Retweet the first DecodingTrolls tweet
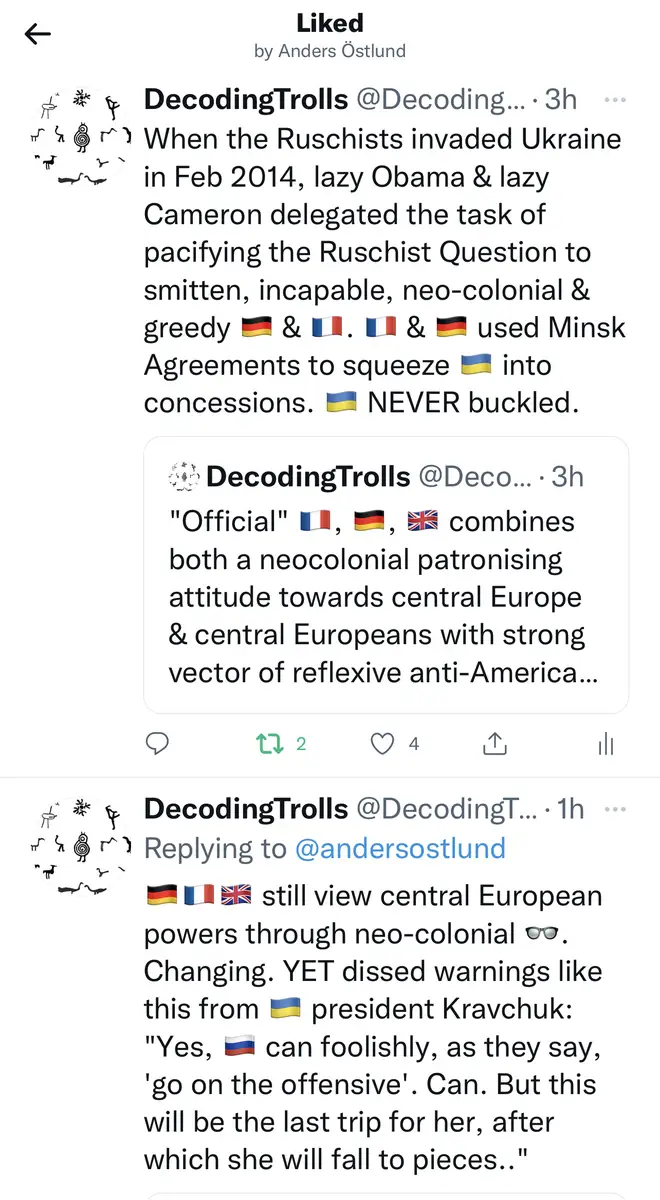Viewport: 660px width, 1200px height. click(269, 744)
